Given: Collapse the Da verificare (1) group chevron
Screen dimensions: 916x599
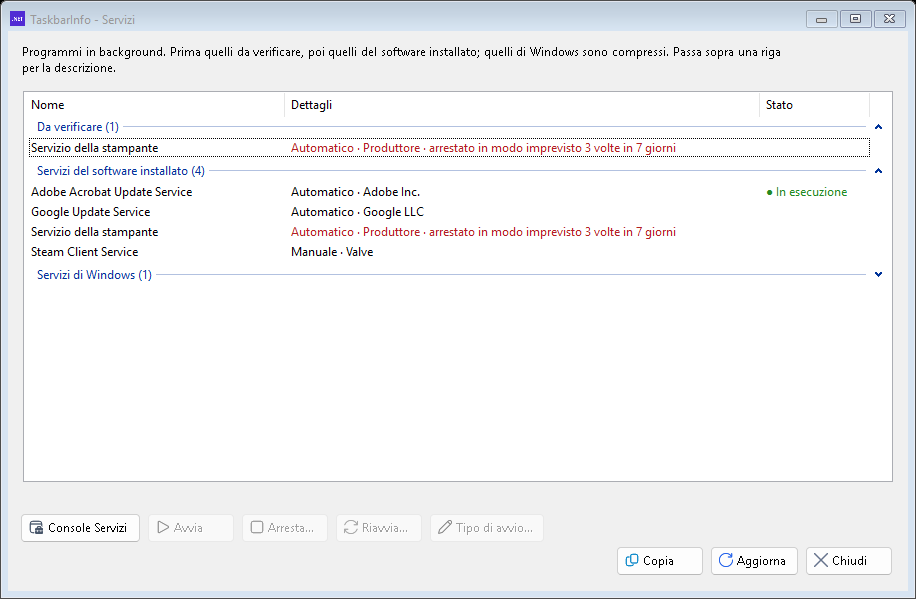Looking at the screenshot, I should pyautogui.click(x=878, y=127).
